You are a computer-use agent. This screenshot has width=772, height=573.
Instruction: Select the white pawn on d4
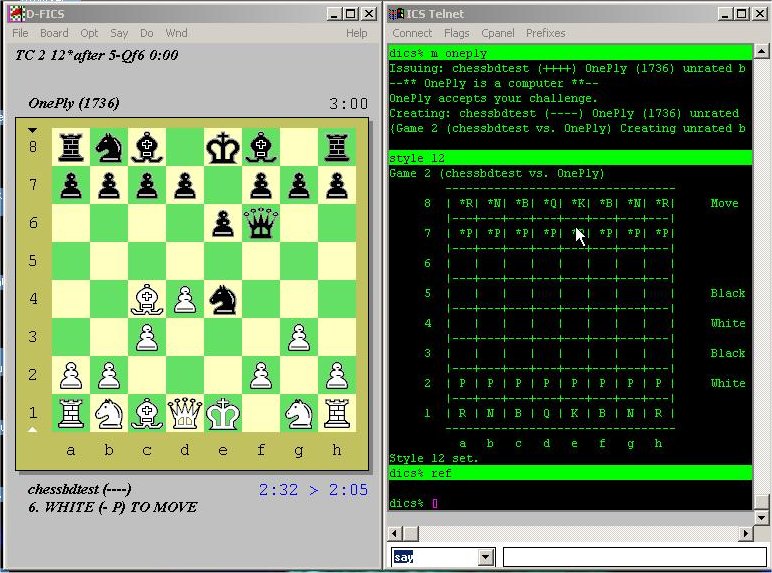[185, 299]
